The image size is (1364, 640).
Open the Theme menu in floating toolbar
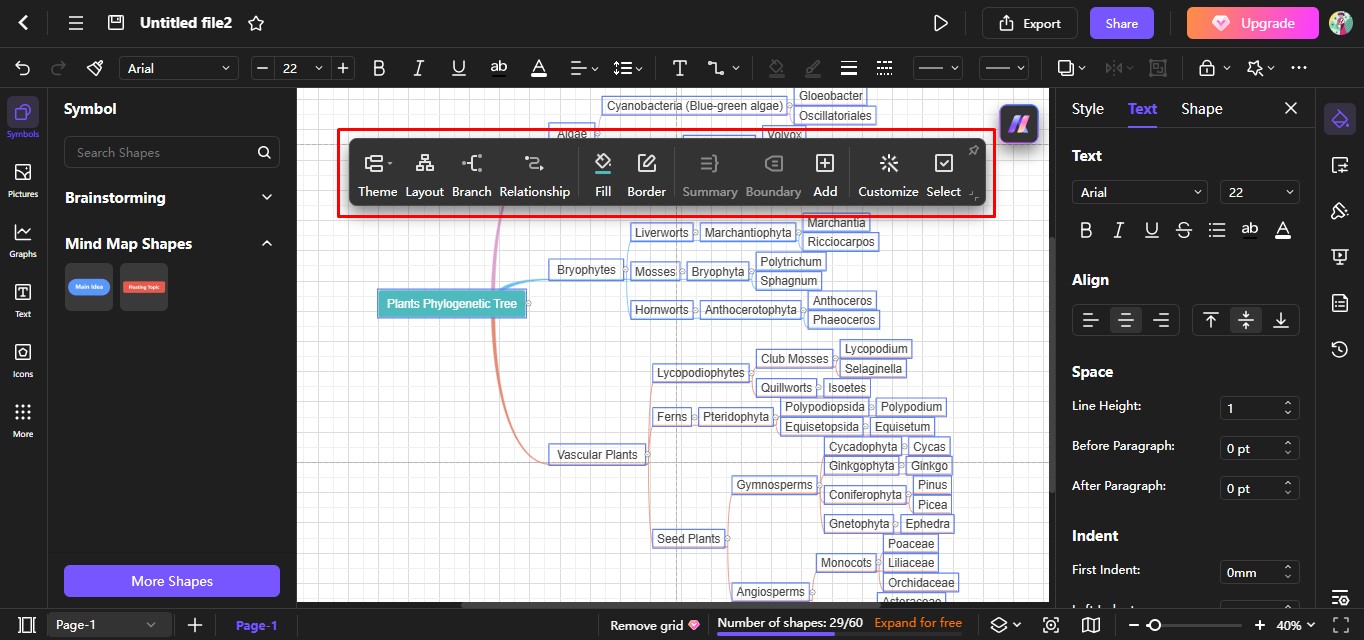coord(377,173)
